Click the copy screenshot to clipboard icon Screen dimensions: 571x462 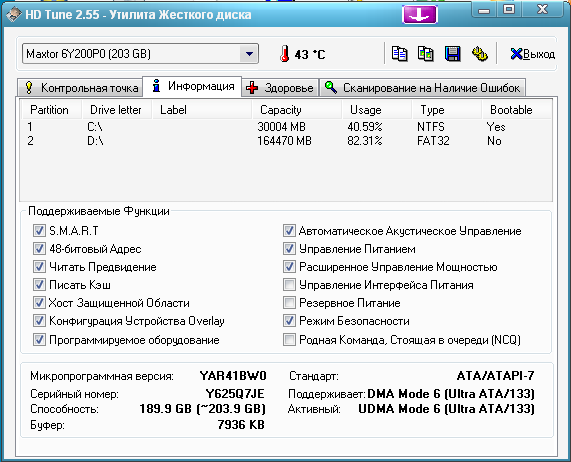click(426, 54)
